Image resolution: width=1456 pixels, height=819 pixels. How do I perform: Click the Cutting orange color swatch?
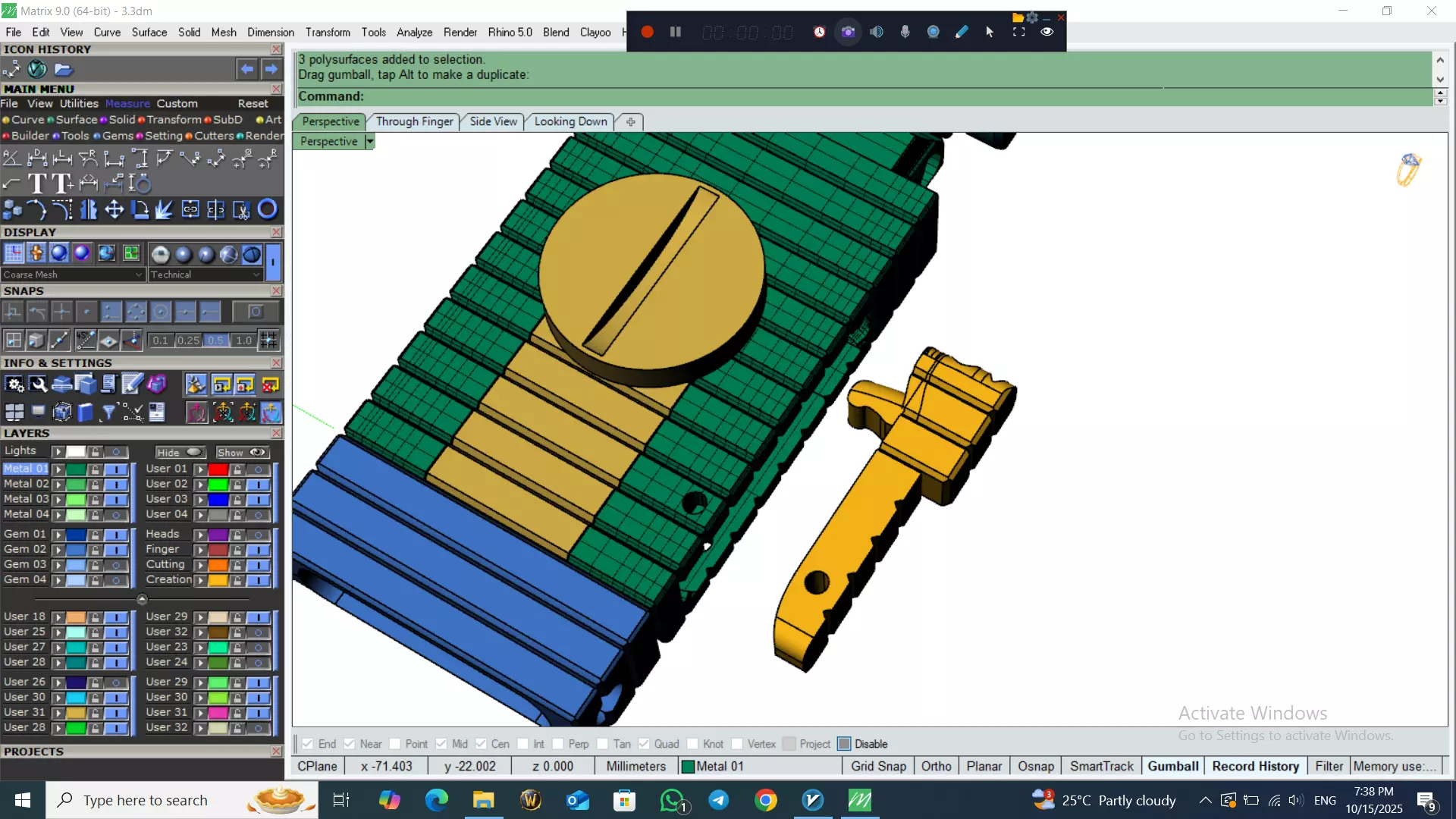point(218,565)
